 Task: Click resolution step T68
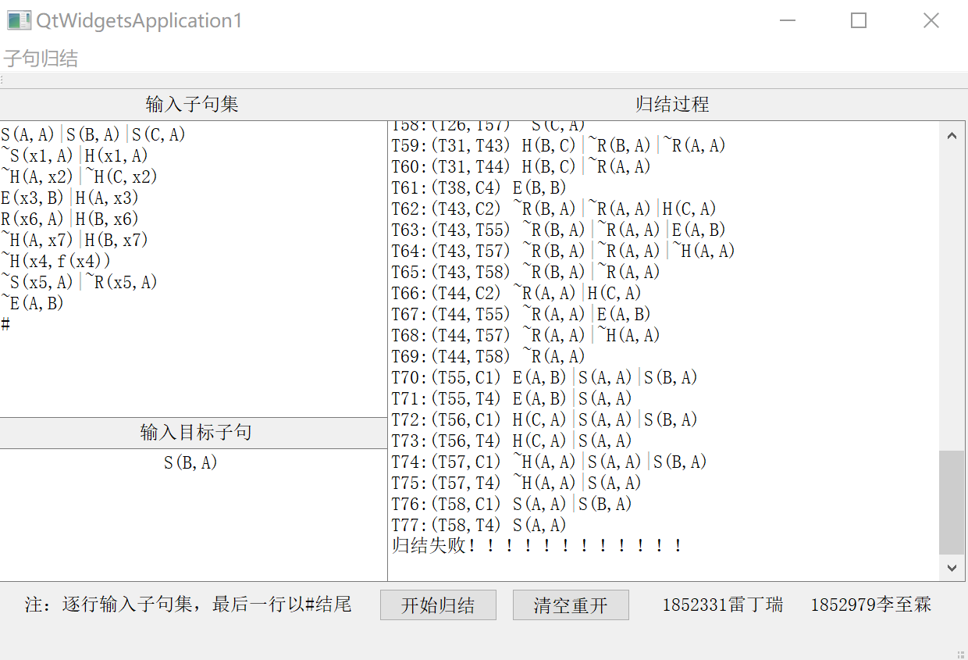pos(525,335)
